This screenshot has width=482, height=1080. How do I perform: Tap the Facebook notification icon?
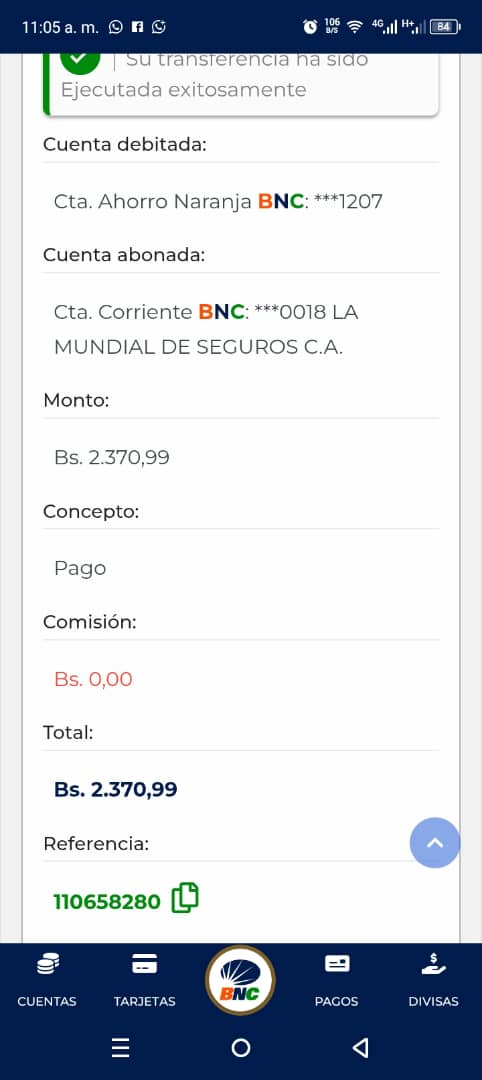click(138, 27)
